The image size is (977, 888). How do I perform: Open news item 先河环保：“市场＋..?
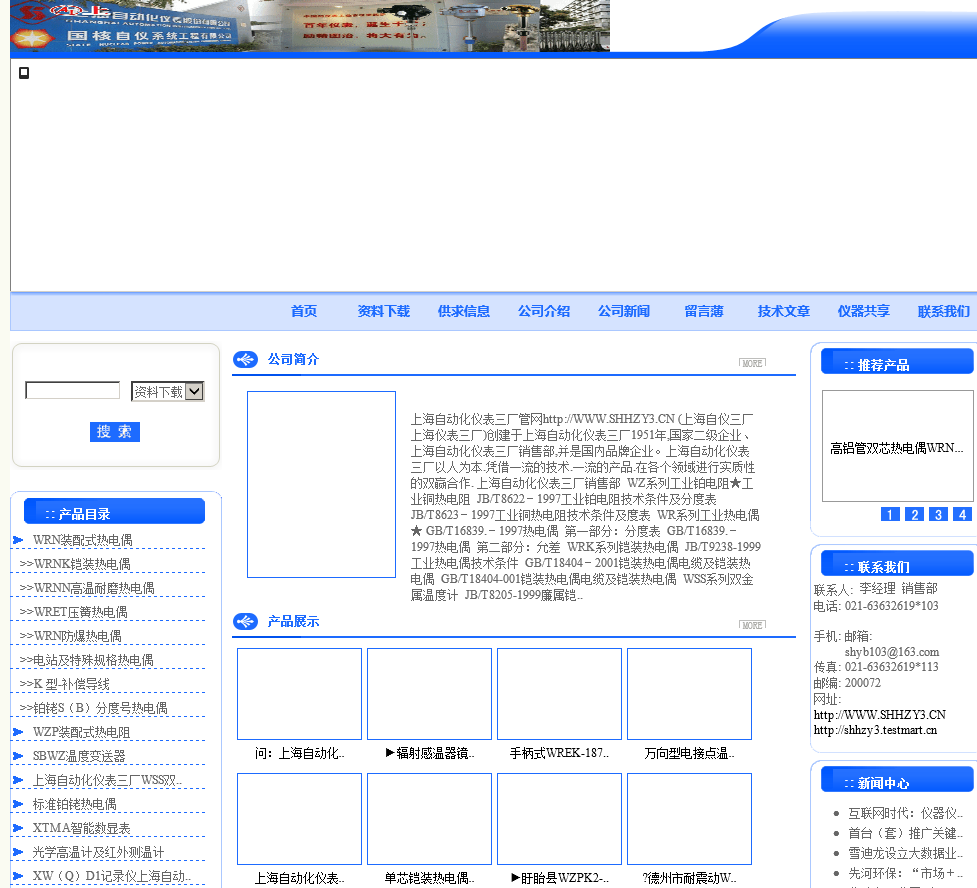click(x=905, y=873)
